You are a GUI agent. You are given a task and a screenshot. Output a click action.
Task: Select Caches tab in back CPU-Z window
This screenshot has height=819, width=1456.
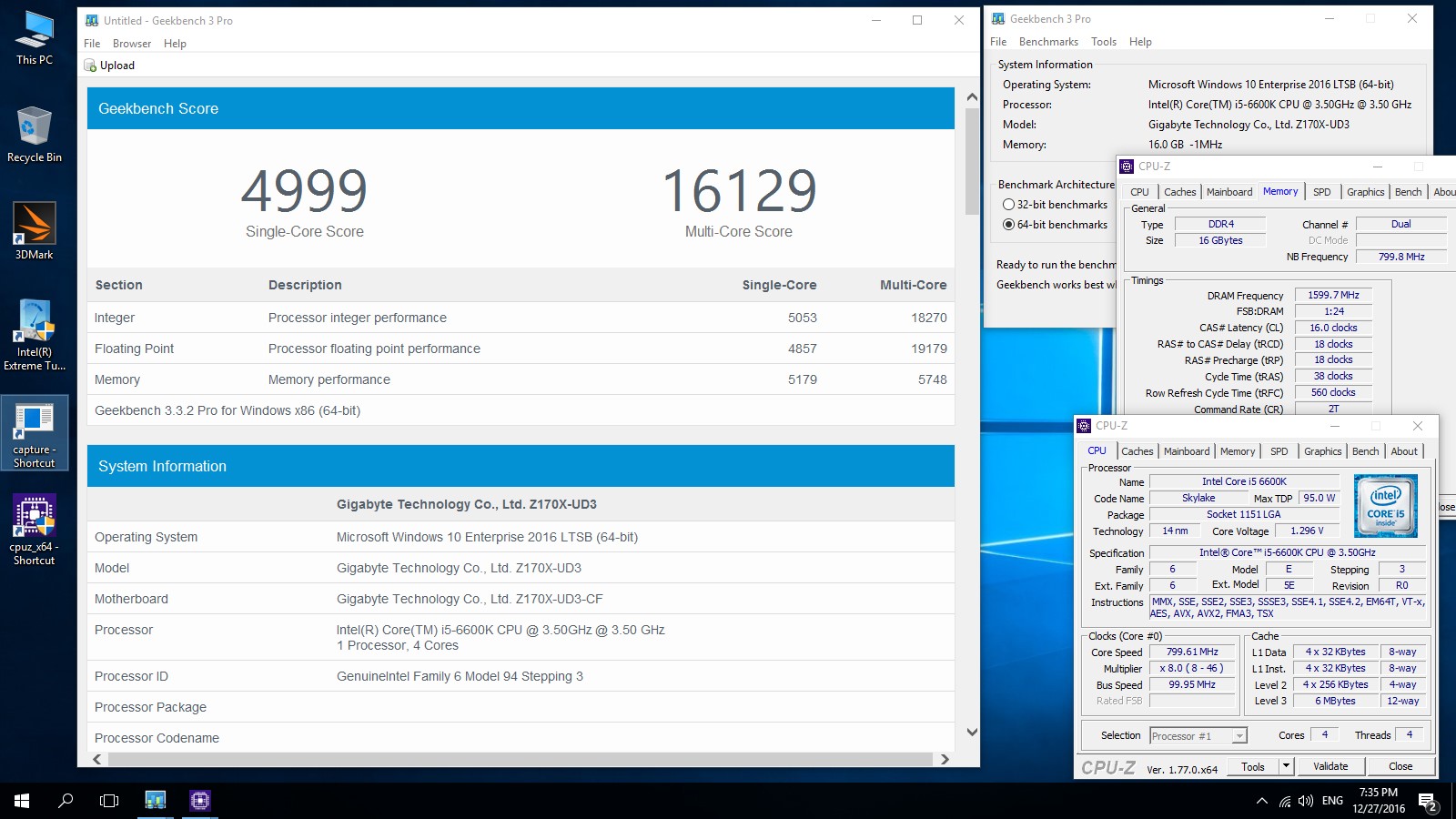(x=1179, y=192)
